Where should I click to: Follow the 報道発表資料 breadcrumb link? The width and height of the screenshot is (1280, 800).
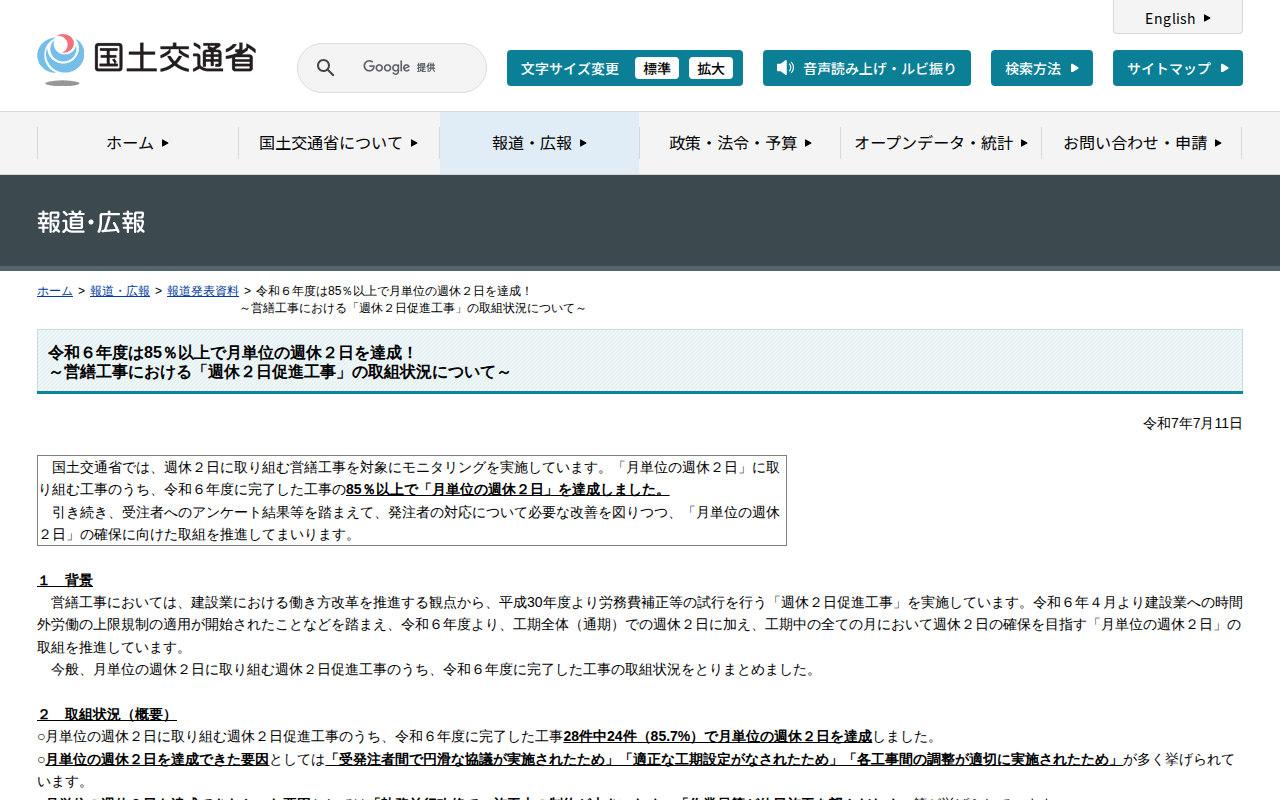click(203, 291)
